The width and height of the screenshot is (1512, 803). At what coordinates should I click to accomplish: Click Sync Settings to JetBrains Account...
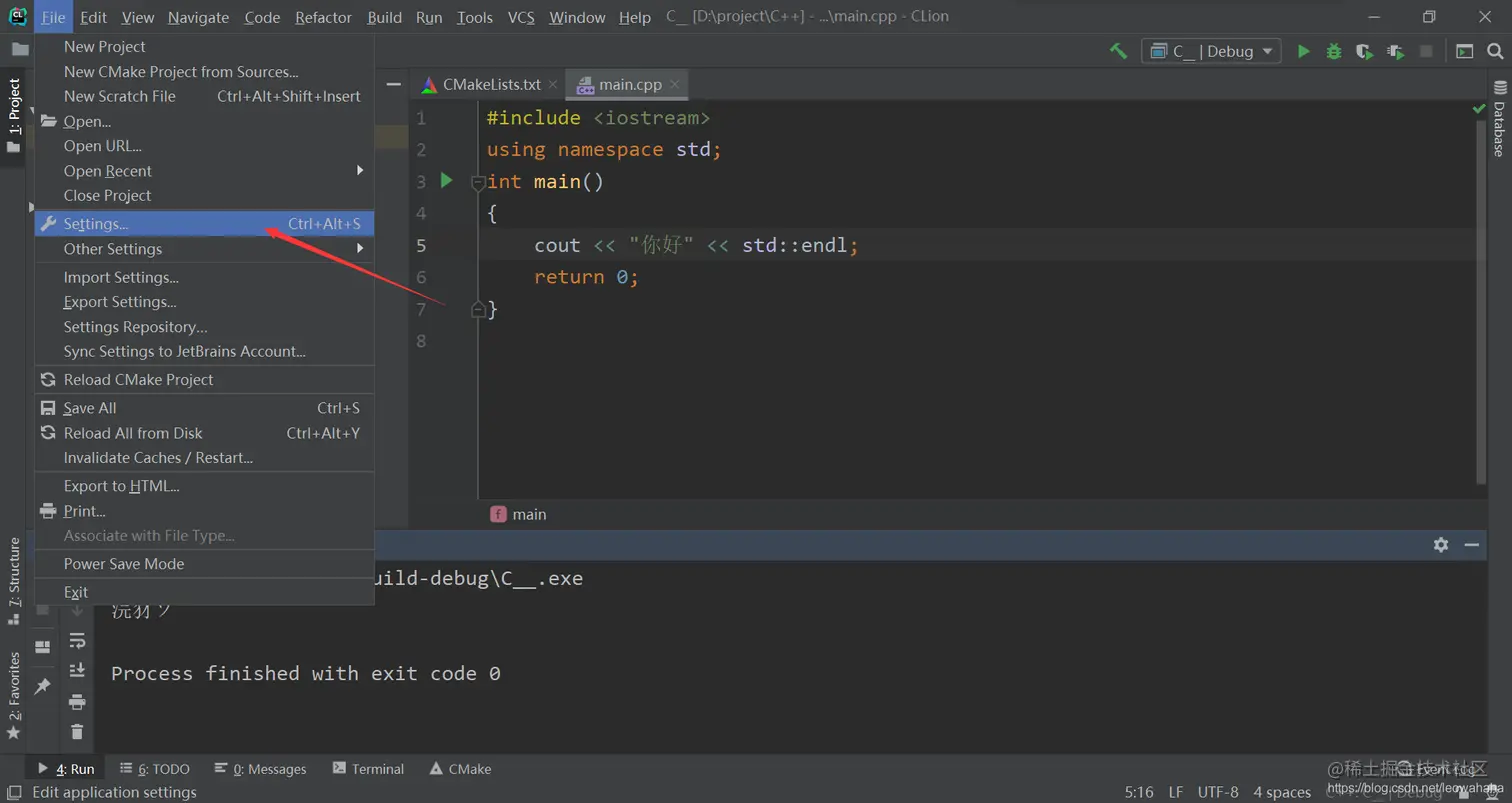(x=204, y=352)
